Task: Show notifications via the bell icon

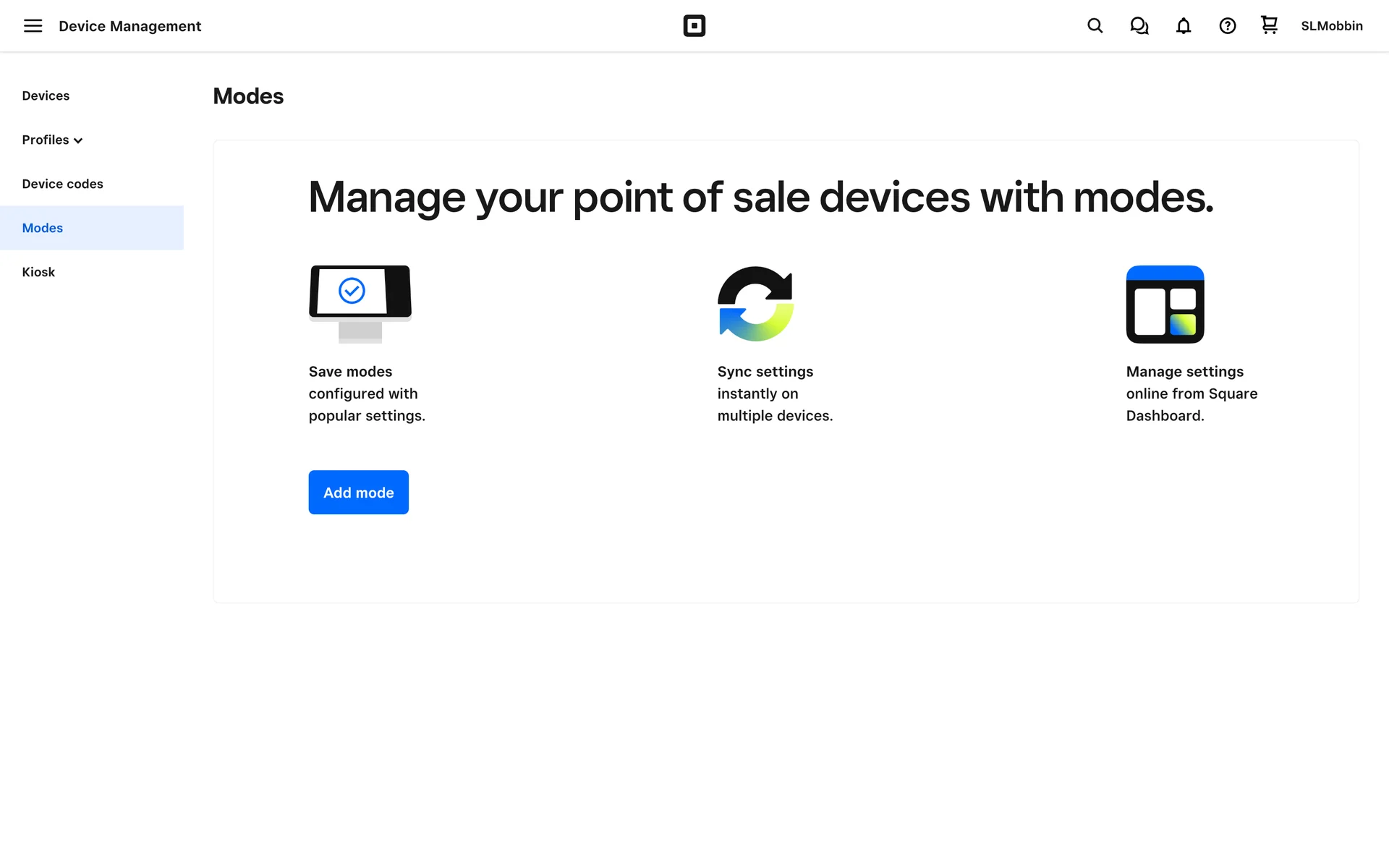Action: [1183, 26]
